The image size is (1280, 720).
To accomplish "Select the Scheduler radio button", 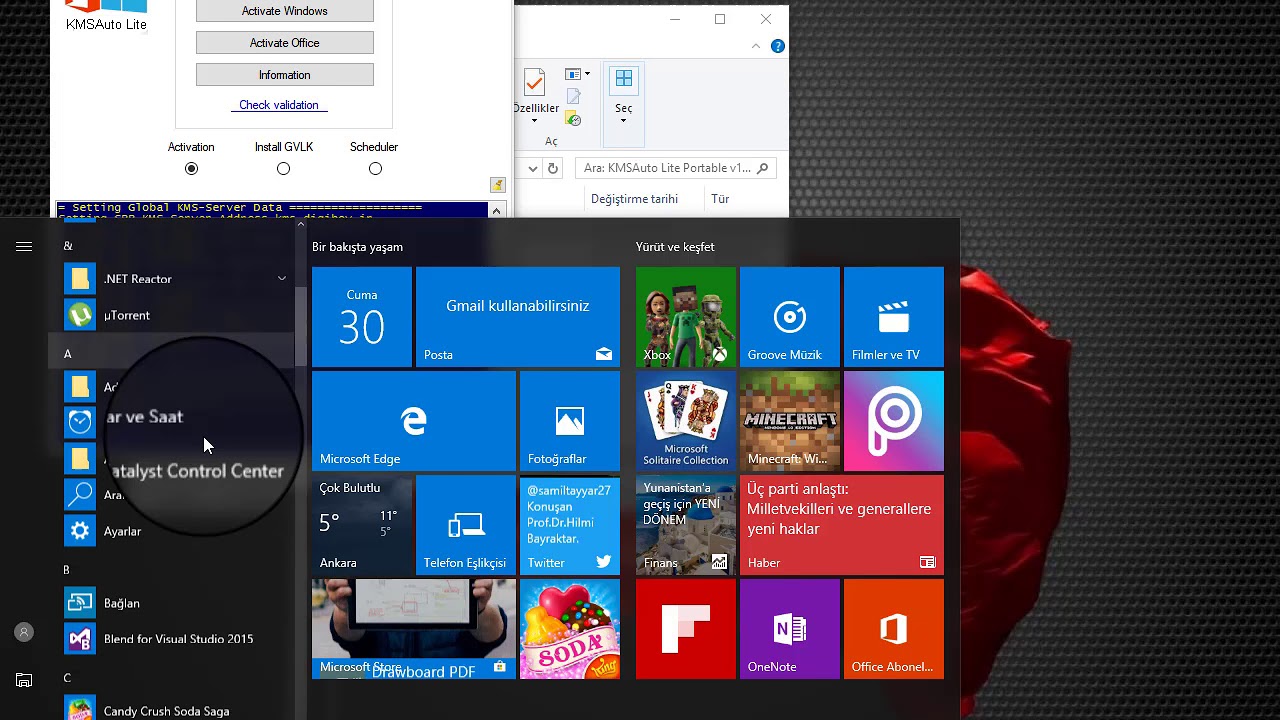I will click(x=375, y=169).
